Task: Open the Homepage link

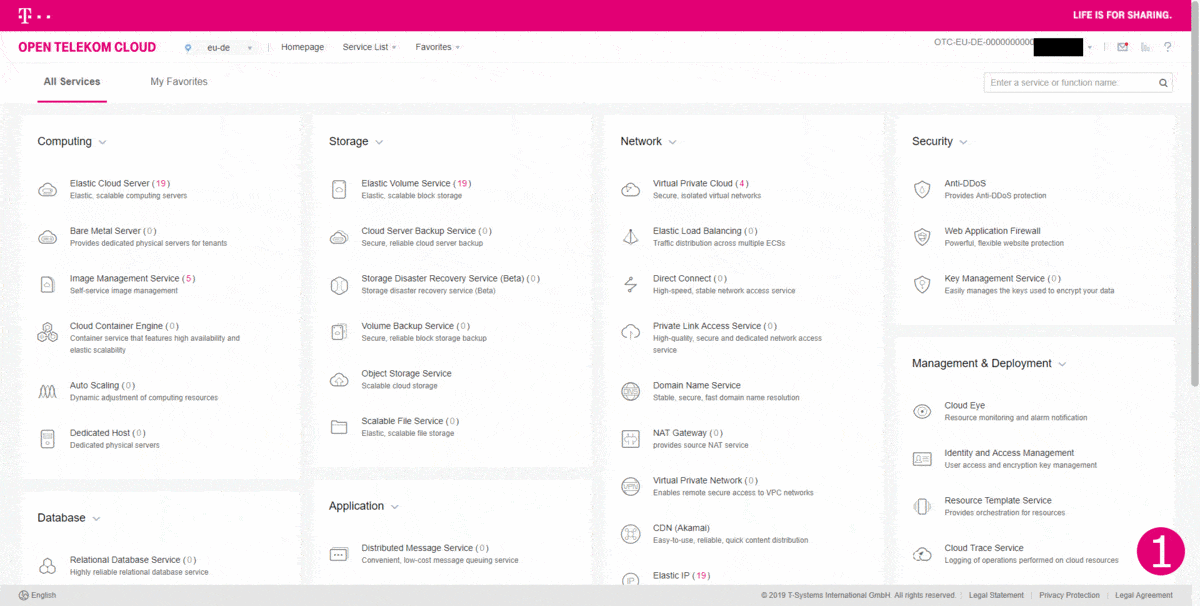Action: [x=302, y=47]
